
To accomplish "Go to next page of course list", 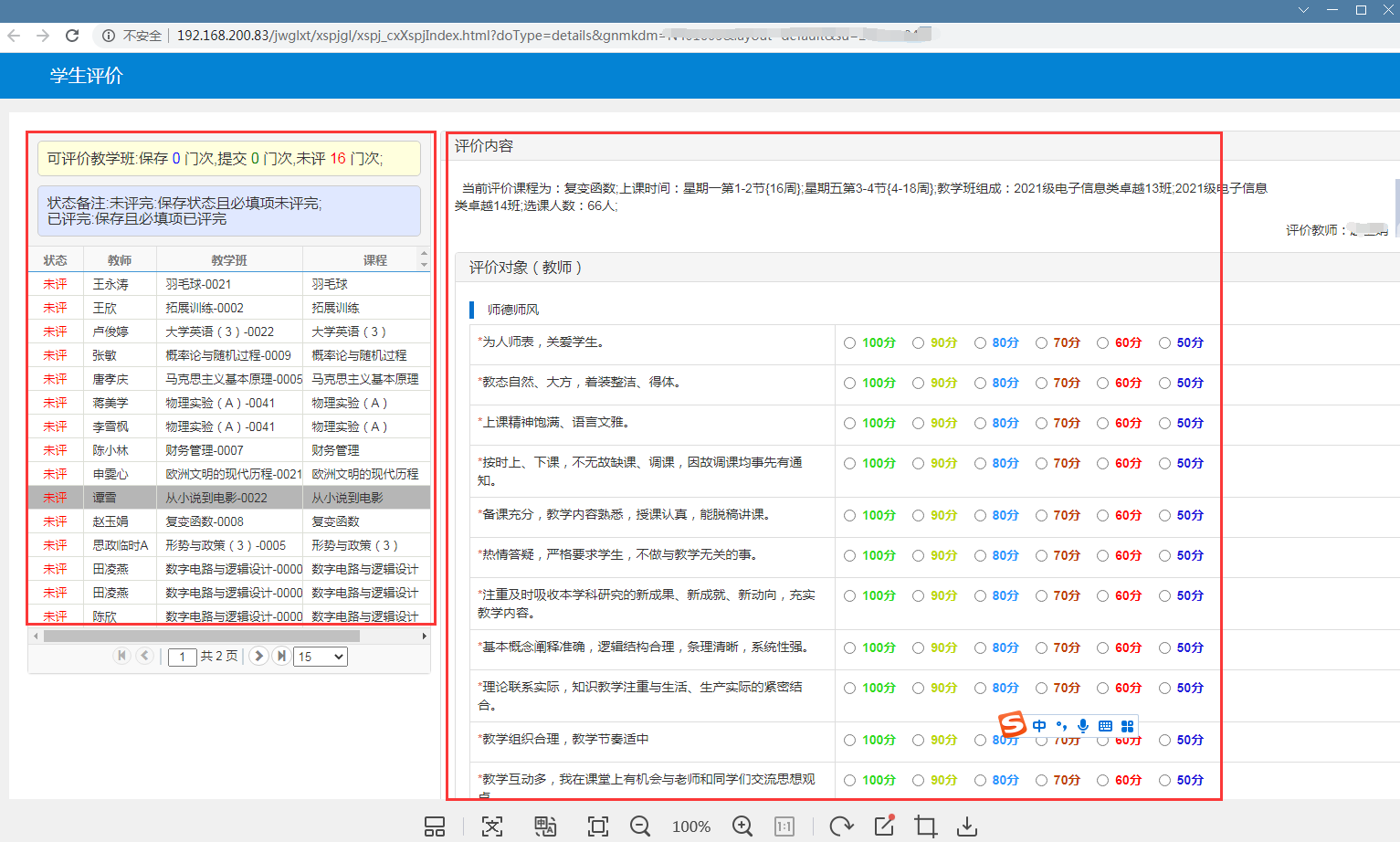I will [259, 656].
